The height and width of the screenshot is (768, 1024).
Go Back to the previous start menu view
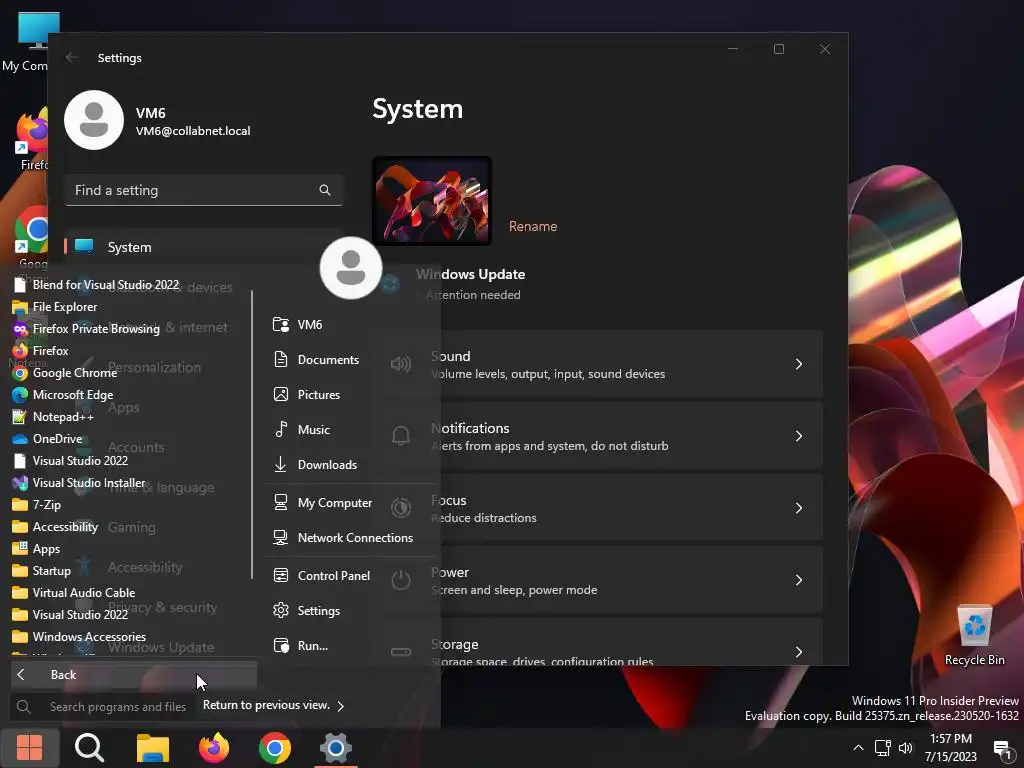[134, 675]
